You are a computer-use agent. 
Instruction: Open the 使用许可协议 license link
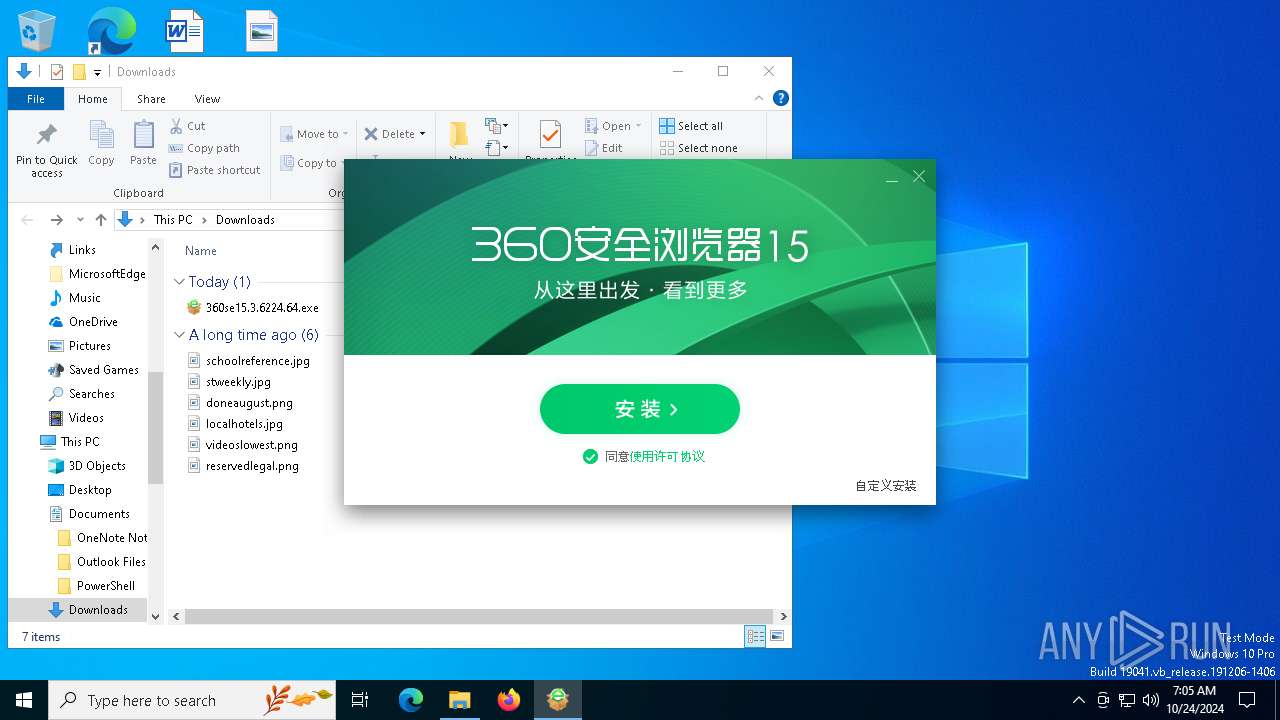coord(667,456)
